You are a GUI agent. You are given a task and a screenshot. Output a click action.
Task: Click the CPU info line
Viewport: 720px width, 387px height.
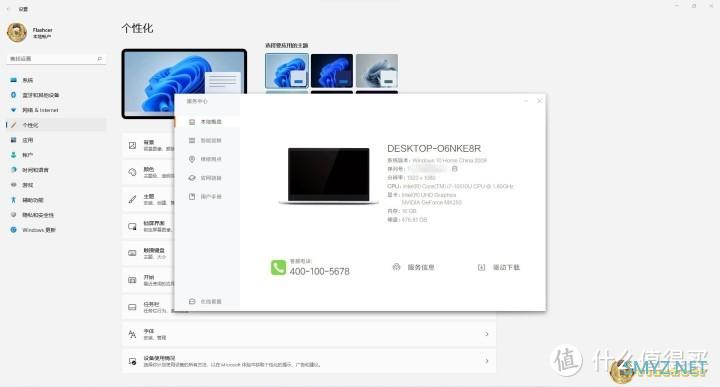tap(450, 186)
